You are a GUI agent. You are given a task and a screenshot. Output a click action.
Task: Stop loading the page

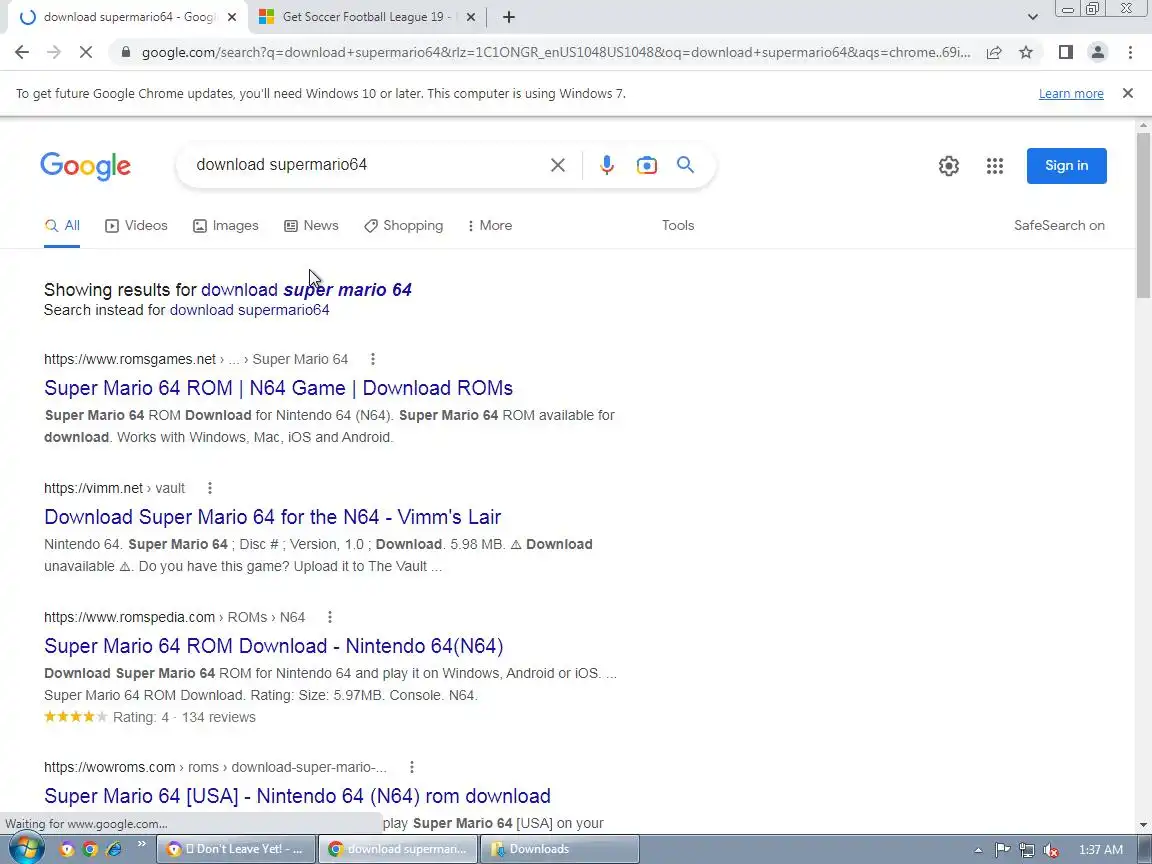click(x=85, y=52)
